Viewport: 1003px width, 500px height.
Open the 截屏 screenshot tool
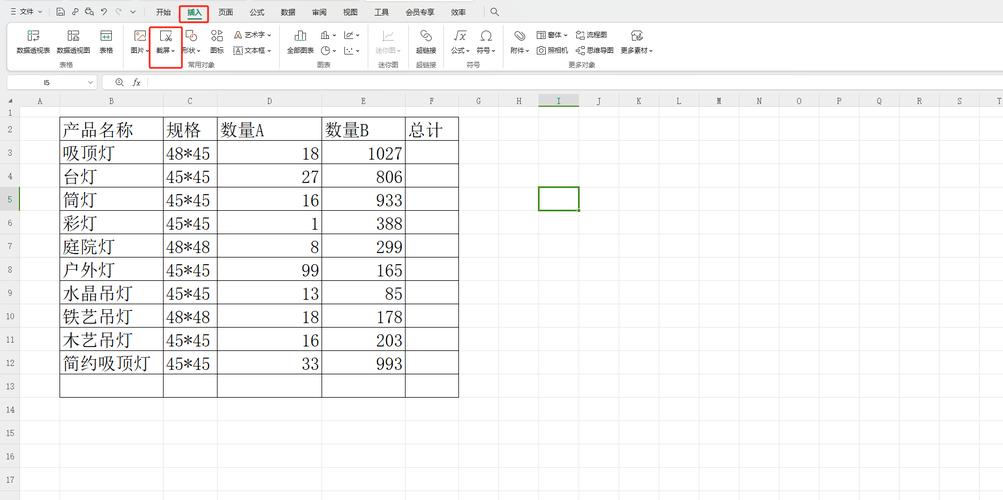point(165,41)
